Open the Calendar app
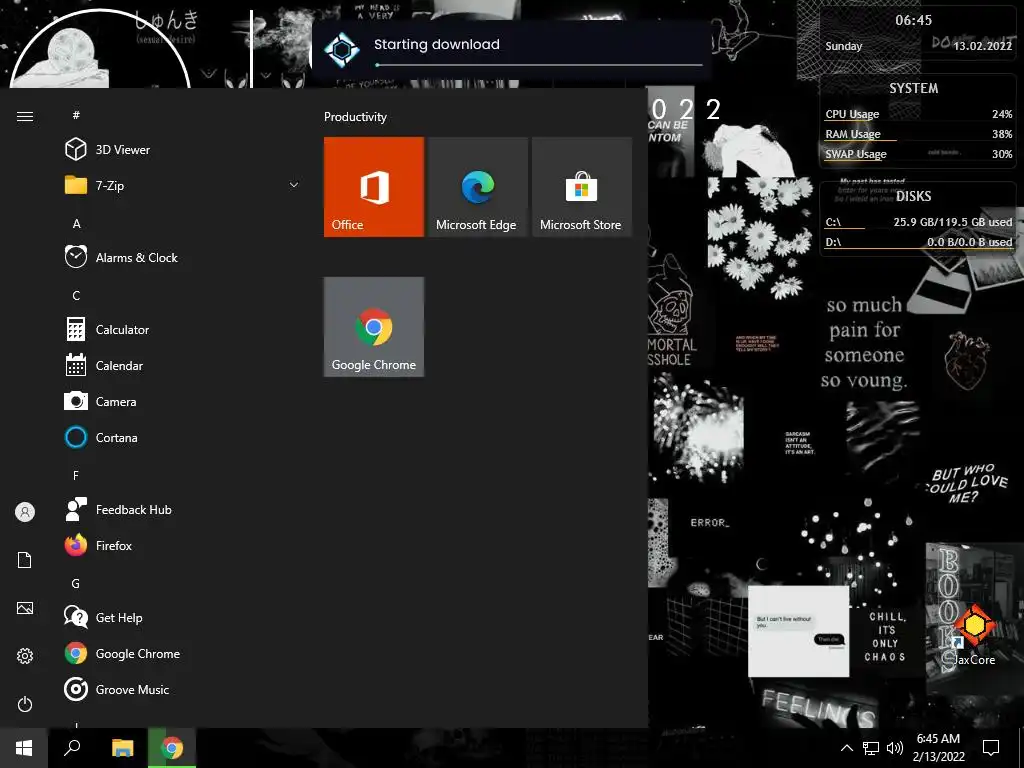This screenshot has width=1024, height=768. [182, 365]
